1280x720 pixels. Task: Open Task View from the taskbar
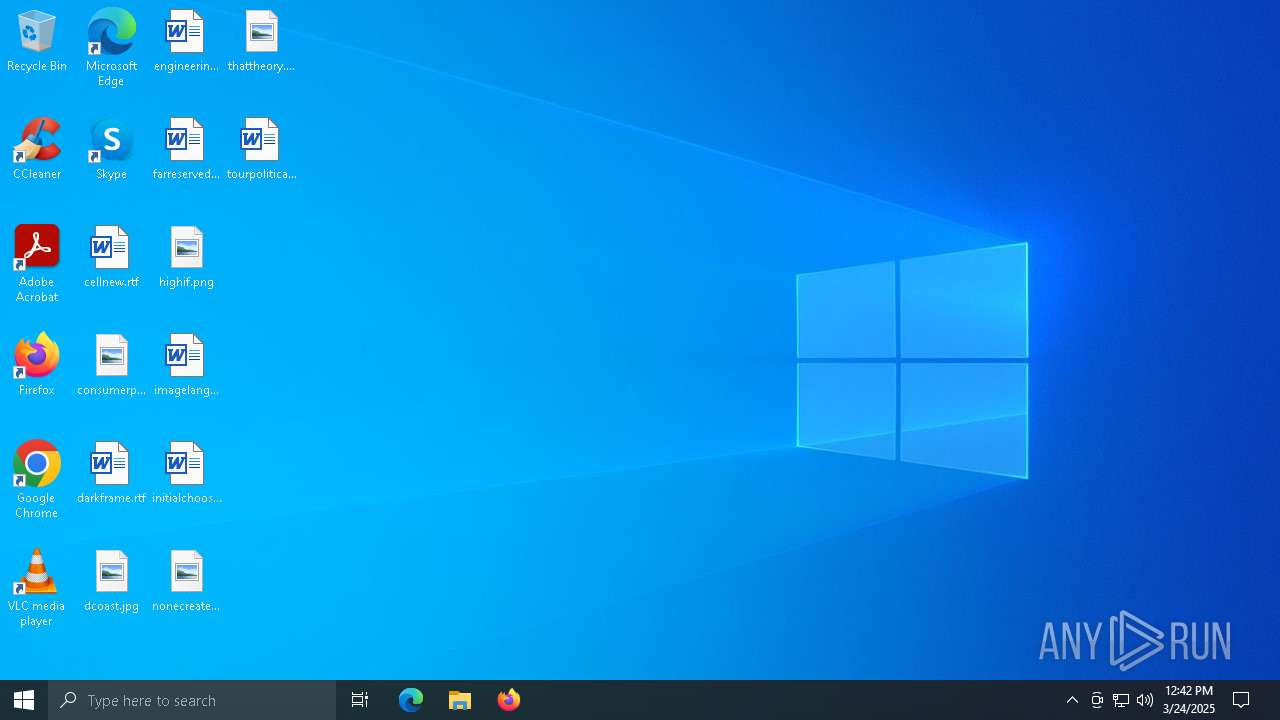click(360, 700)
